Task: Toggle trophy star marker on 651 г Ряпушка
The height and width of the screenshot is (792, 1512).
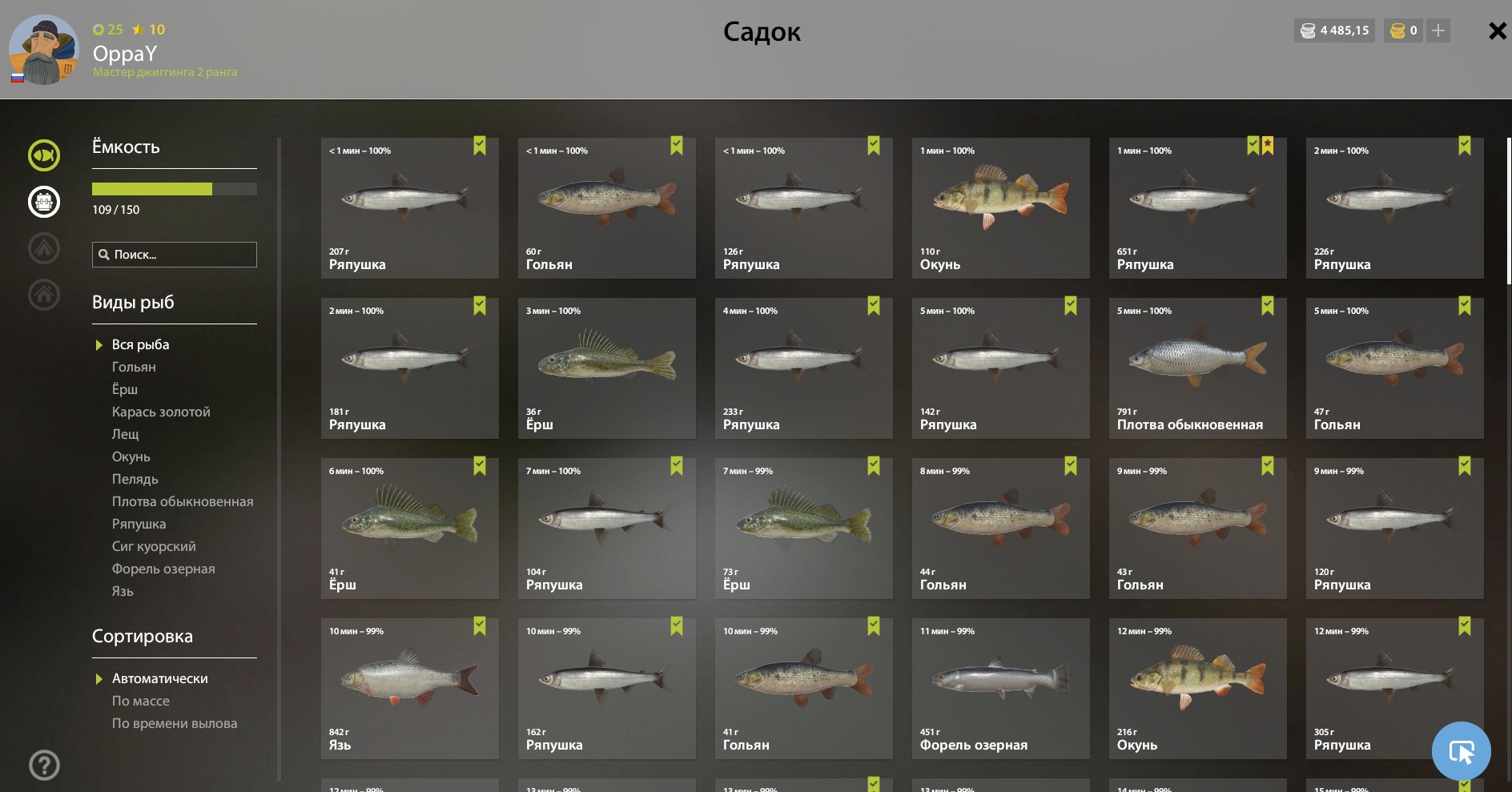Action: coord(1268,146)
